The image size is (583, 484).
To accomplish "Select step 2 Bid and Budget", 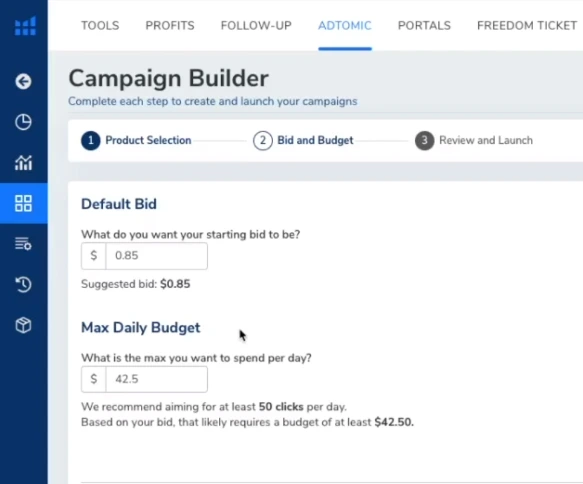I will click(x=303, y=141).
